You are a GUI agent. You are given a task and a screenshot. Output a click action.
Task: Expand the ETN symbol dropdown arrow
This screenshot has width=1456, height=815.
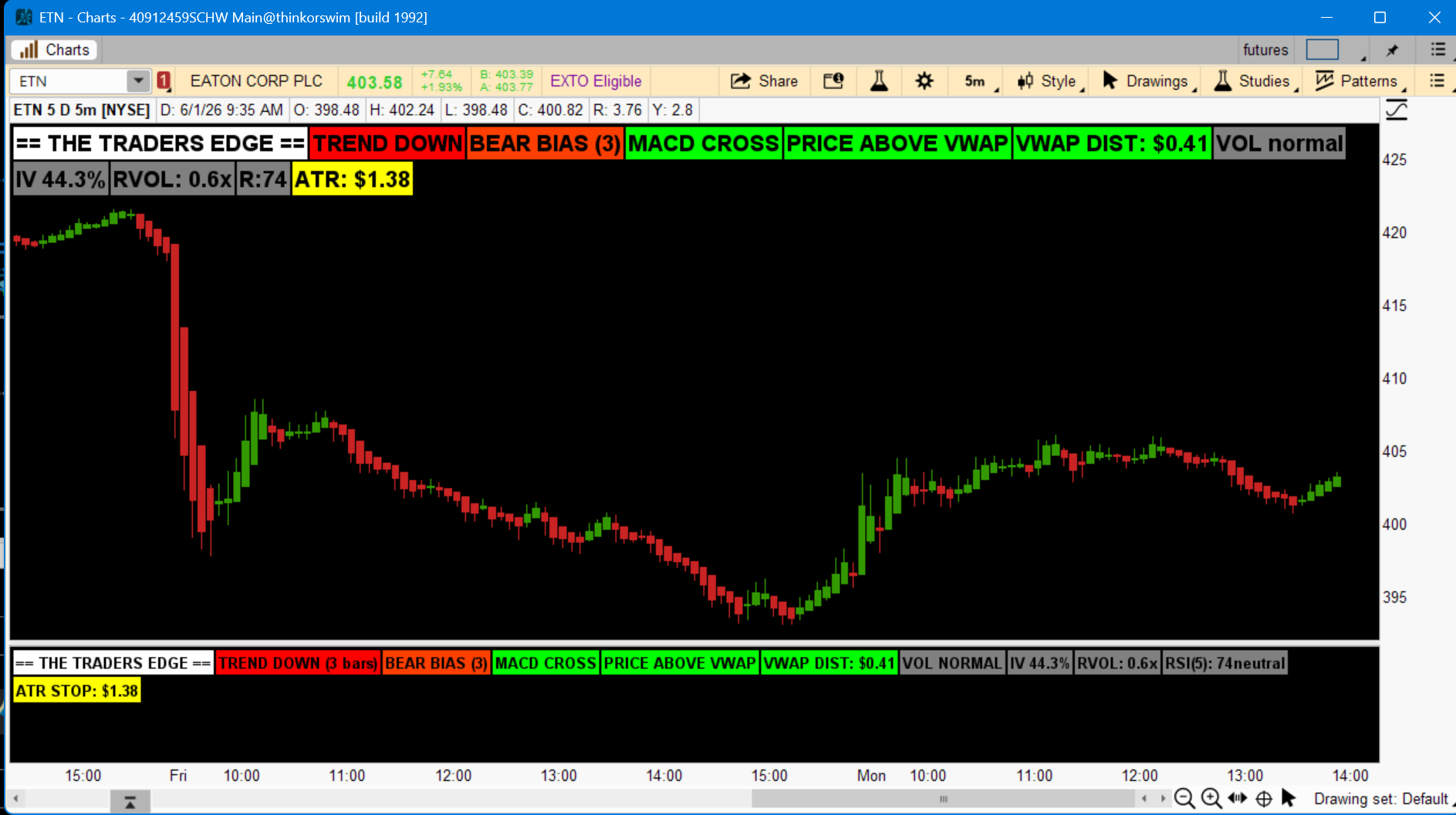click(138, 81)
